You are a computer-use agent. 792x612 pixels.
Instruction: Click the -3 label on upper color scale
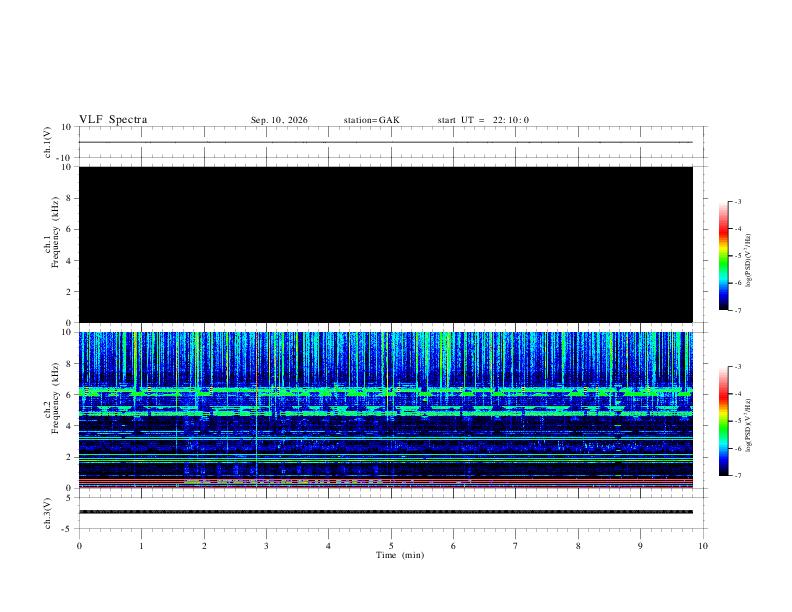(737, 201)
